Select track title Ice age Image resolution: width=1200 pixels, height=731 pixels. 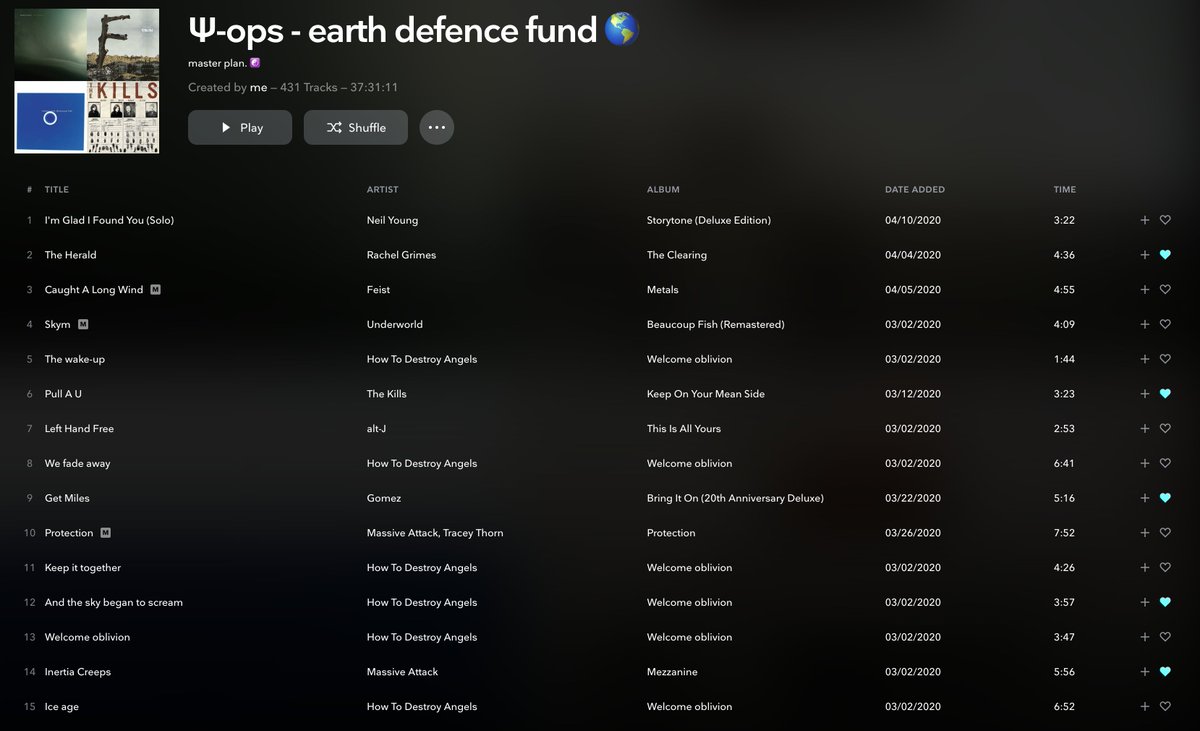[62, 707]
